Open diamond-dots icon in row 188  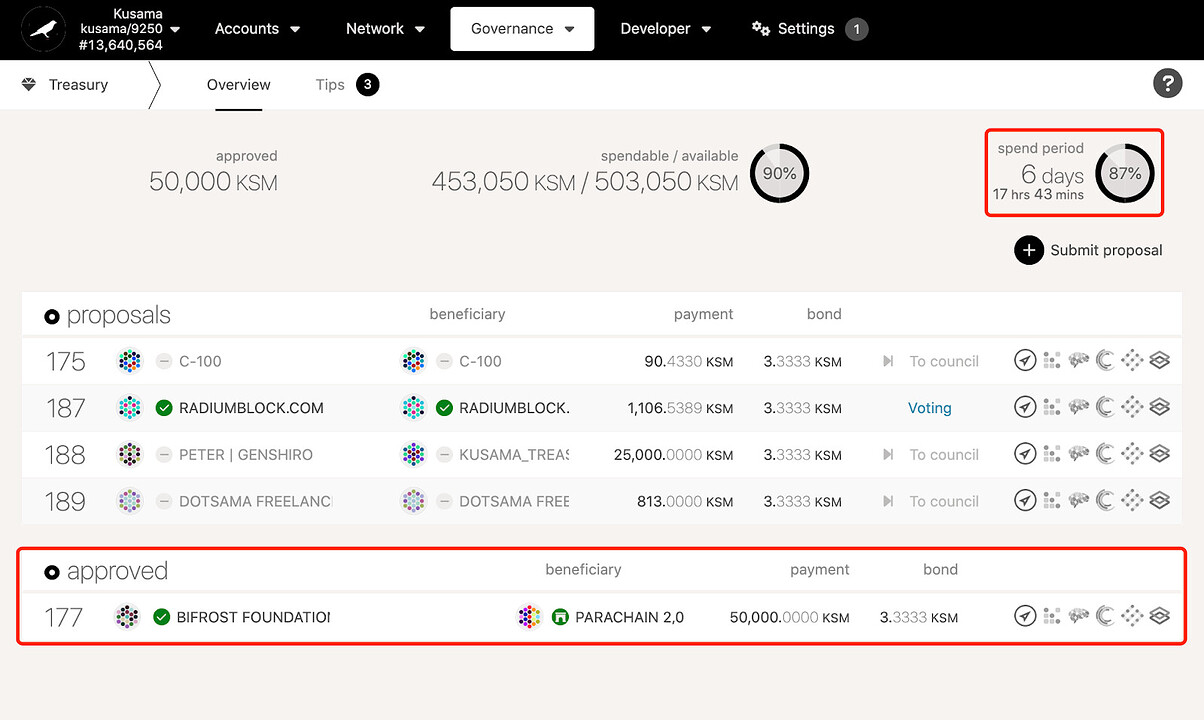pyautogui.click(x=1132, y=454)
